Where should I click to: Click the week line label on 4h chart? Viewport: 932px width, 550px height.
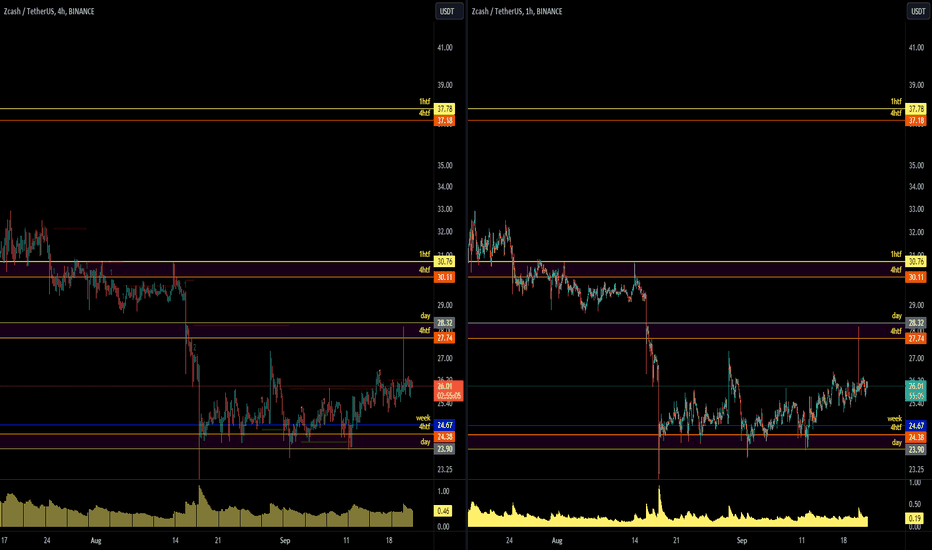point(423,418)
